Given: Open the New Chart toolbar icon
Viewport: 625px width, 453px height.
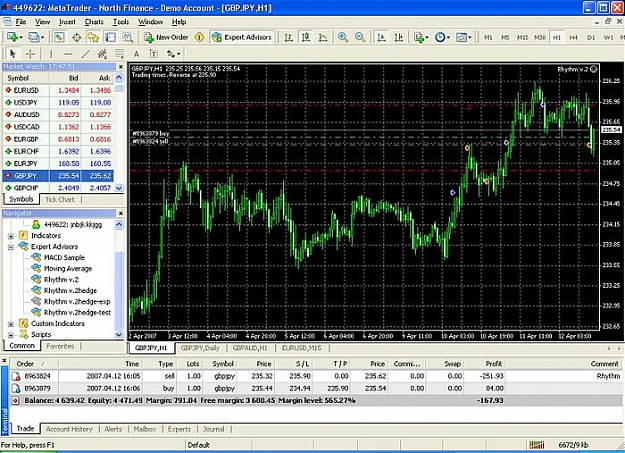Looking at the screenshot, I should [14, 37].
